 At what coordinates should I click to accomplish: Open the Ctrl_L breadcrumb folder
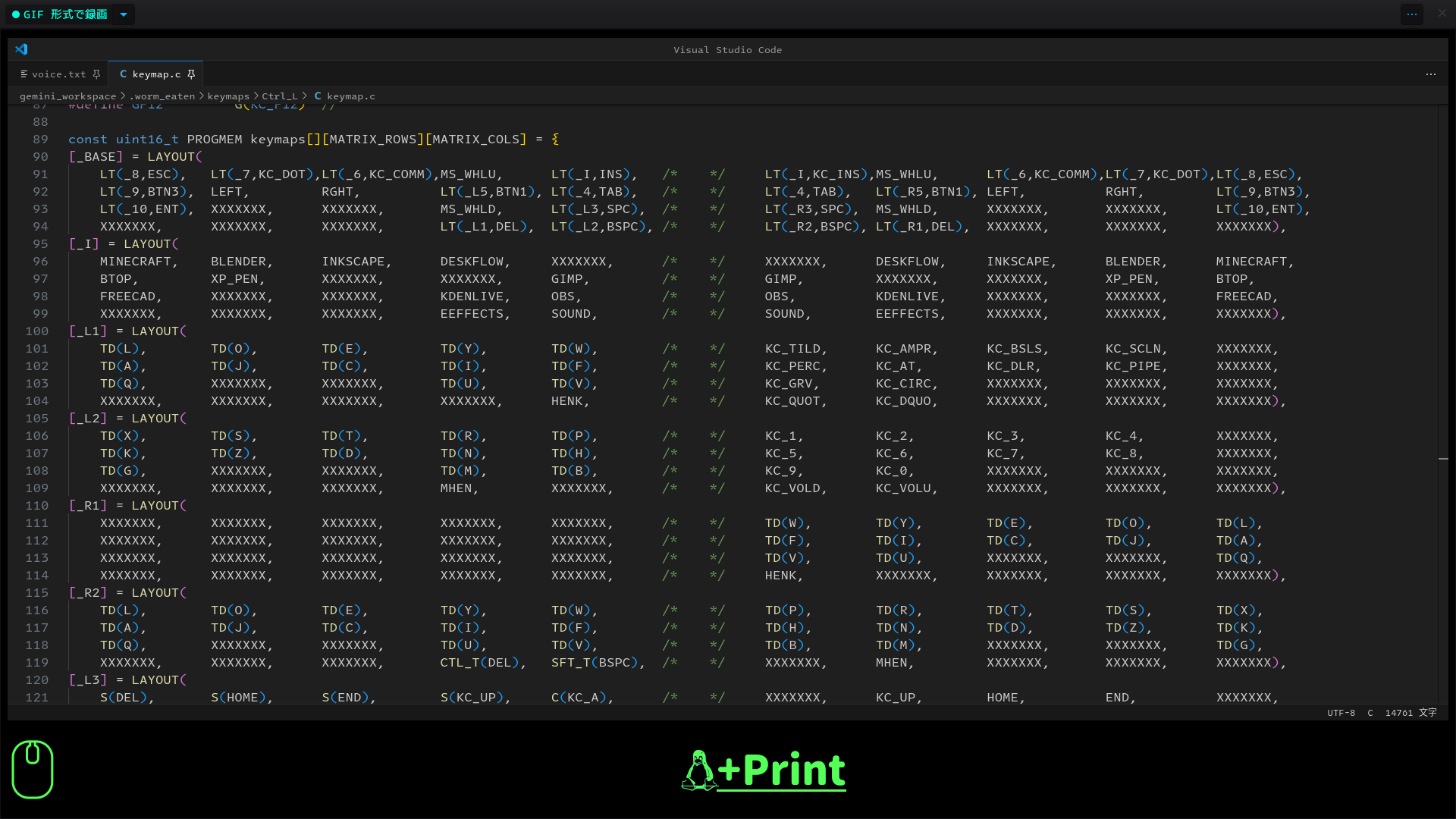point(280,96)
